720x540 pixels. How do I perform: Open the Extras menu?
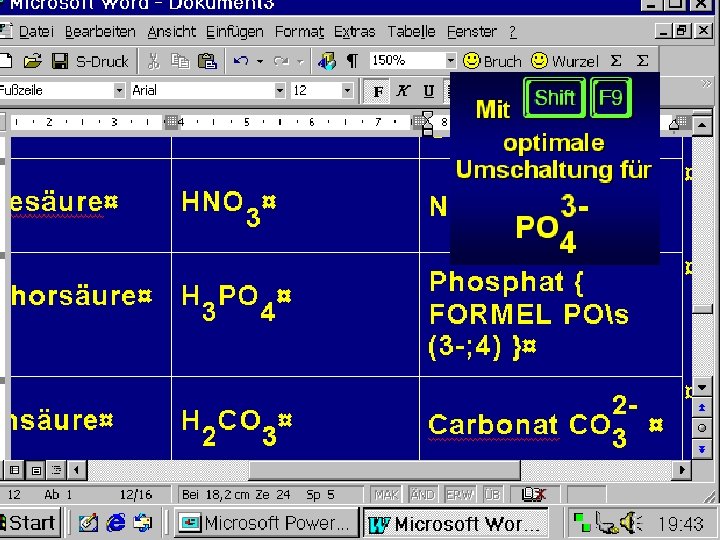click(354, 32)
